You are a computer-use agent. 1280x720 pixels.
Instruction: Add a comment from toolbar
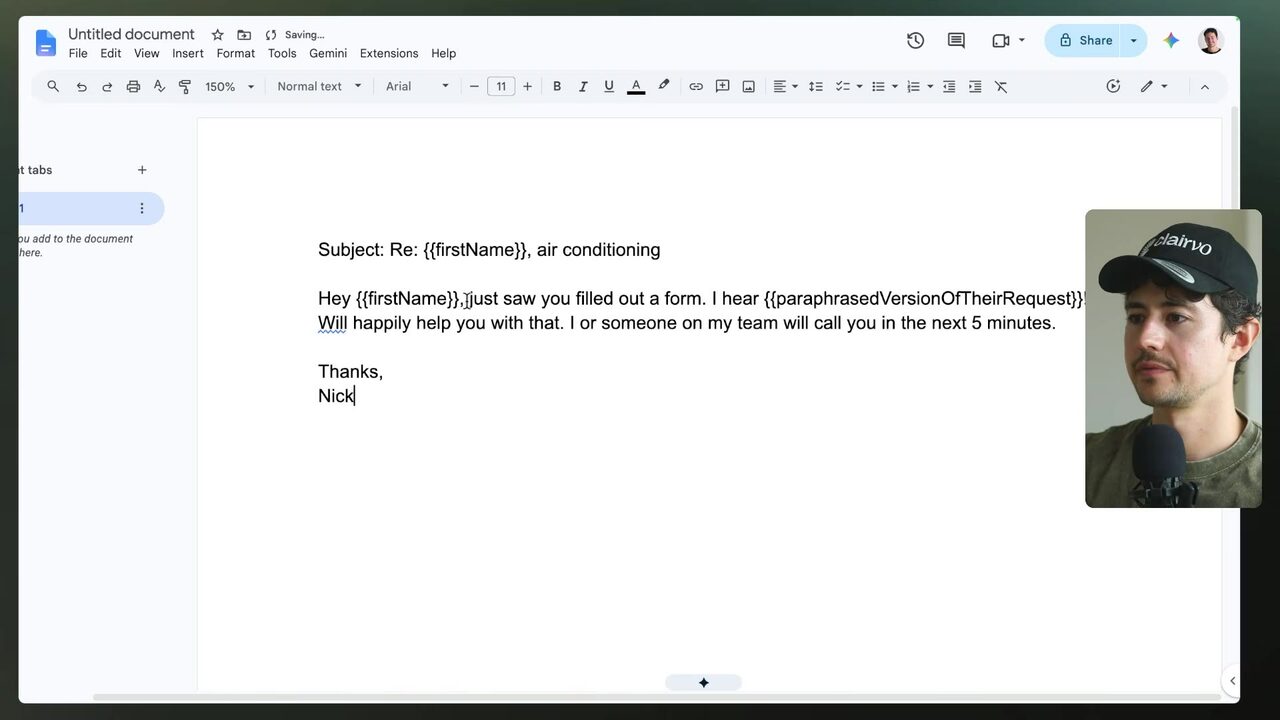722,87
